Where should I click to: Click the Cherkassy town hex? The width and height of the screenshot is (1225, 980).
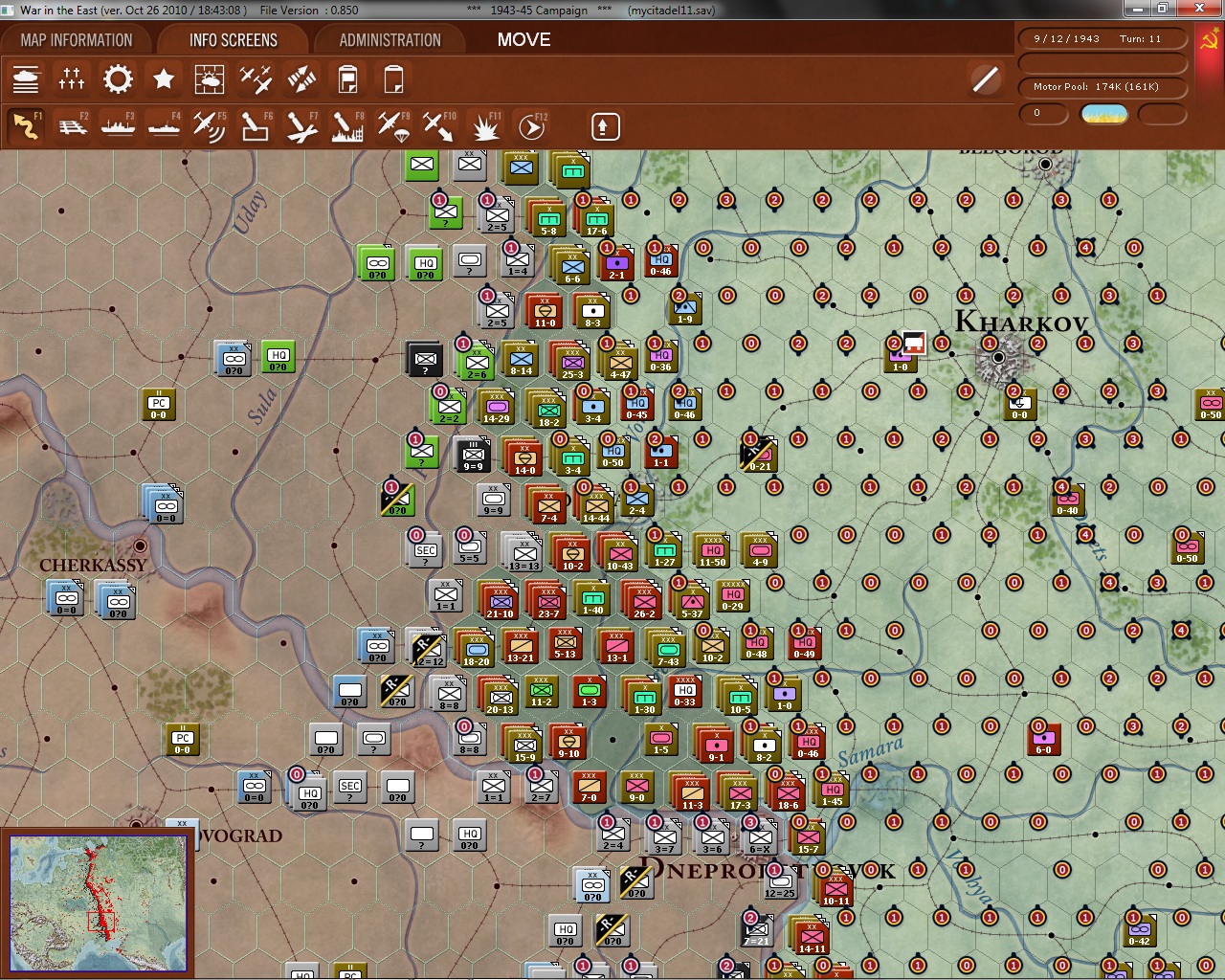click(141, 546)
